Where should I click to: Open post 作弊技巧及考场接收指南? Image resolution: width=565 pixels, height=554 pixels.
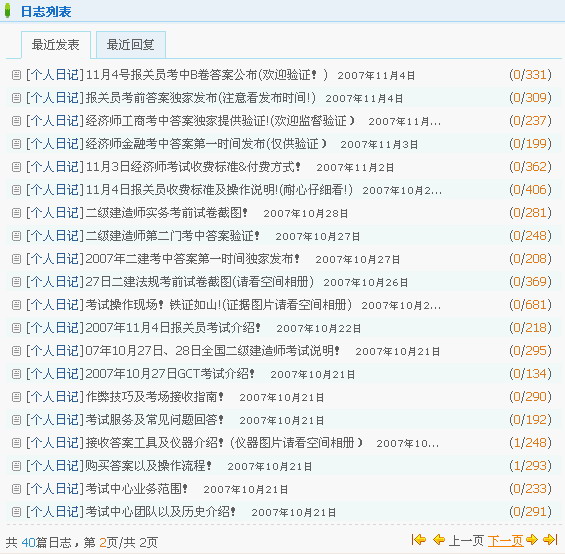(x=155, y=396)
